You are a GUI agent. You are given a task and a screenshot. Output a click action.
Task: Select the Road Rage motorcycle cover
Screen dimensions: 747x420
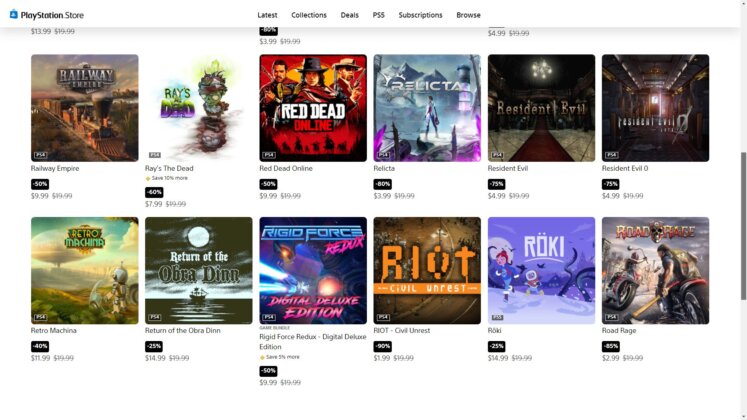[656, 270]
